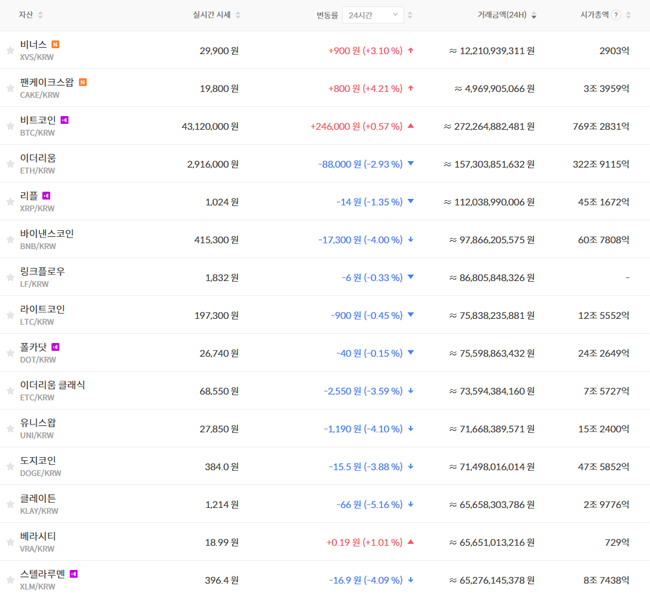The image size is (650, 596).
Task: Click the ≈ 112,038,990,006 원 volume
Action: pyautogui.click(x=489, y=202)
